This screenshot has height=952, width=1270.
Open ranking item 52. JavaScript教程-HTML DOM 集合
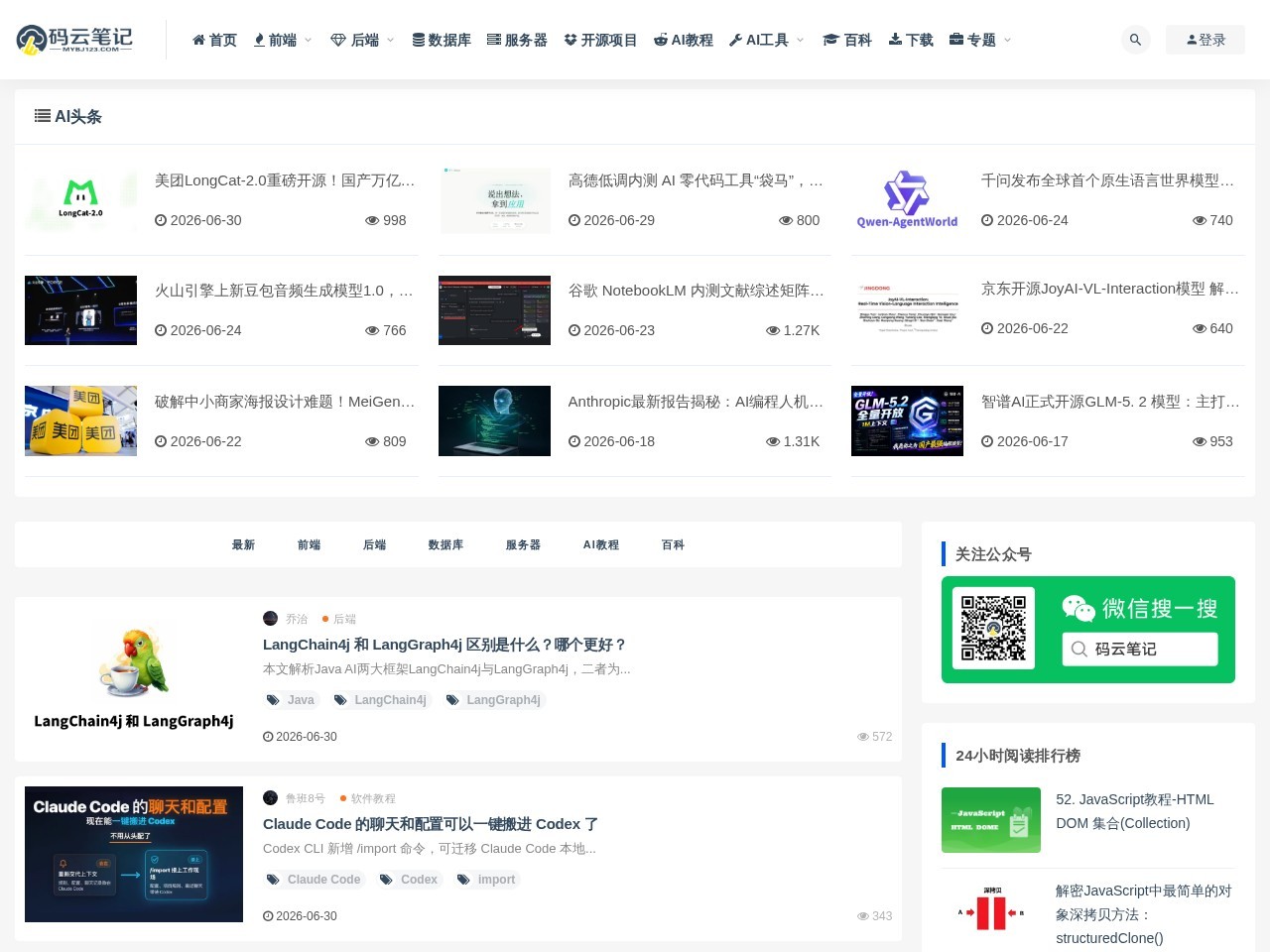pyautogui.click(x=1135, y=811)
